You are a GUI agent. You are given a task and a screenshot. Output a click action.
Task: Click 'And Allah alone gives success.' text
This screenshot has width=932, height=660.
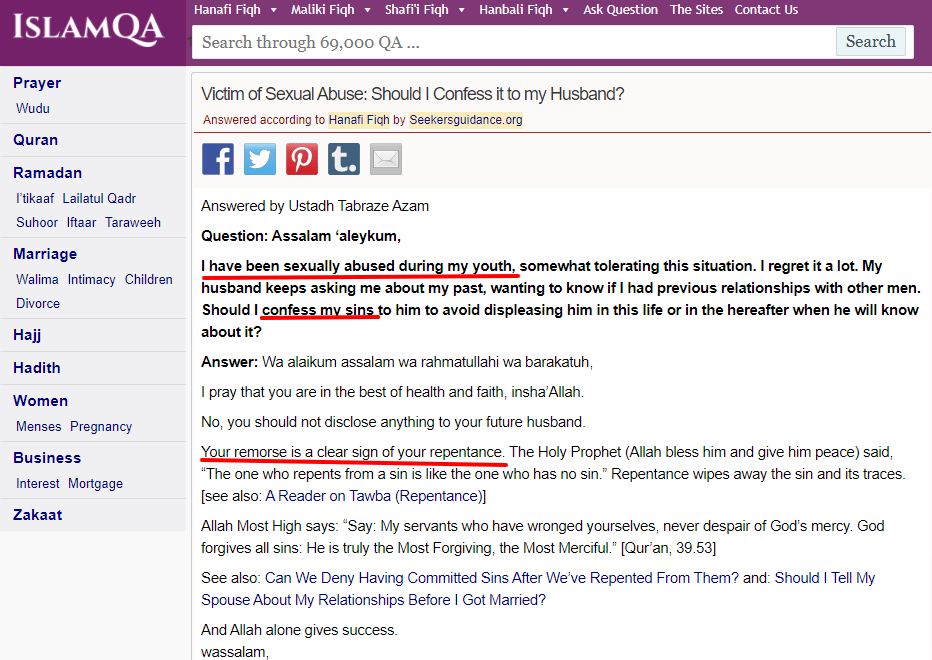click(299, 630)
